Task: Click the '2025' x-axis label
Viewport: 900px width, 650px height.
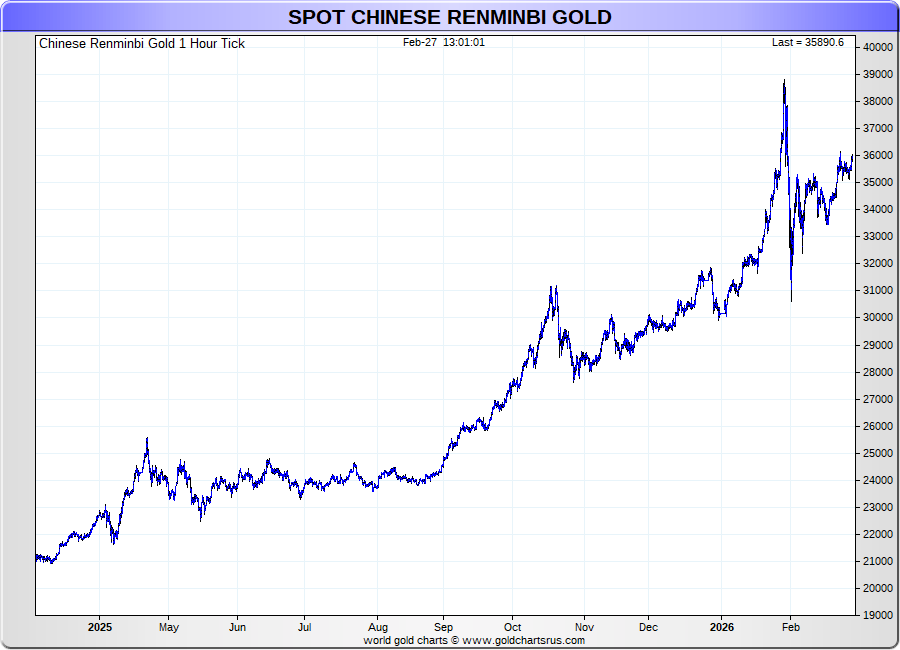Action: click(x=100, y=627)
